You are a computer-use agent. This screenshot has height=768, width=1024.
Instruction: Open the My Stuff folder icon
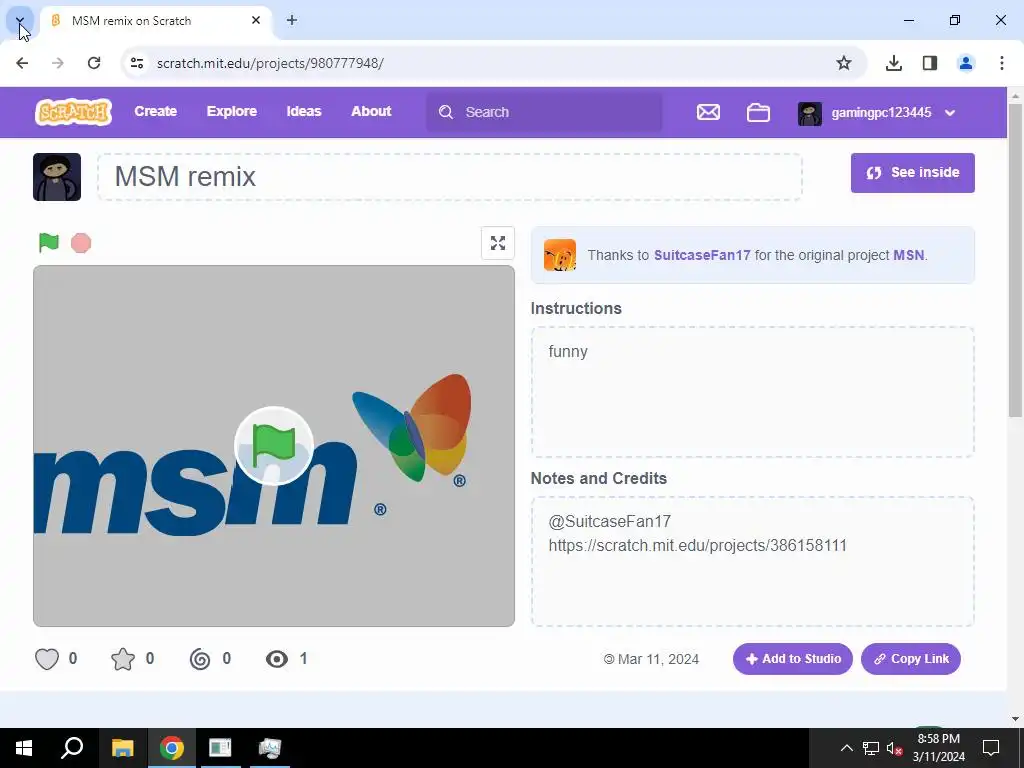[758, 112]
